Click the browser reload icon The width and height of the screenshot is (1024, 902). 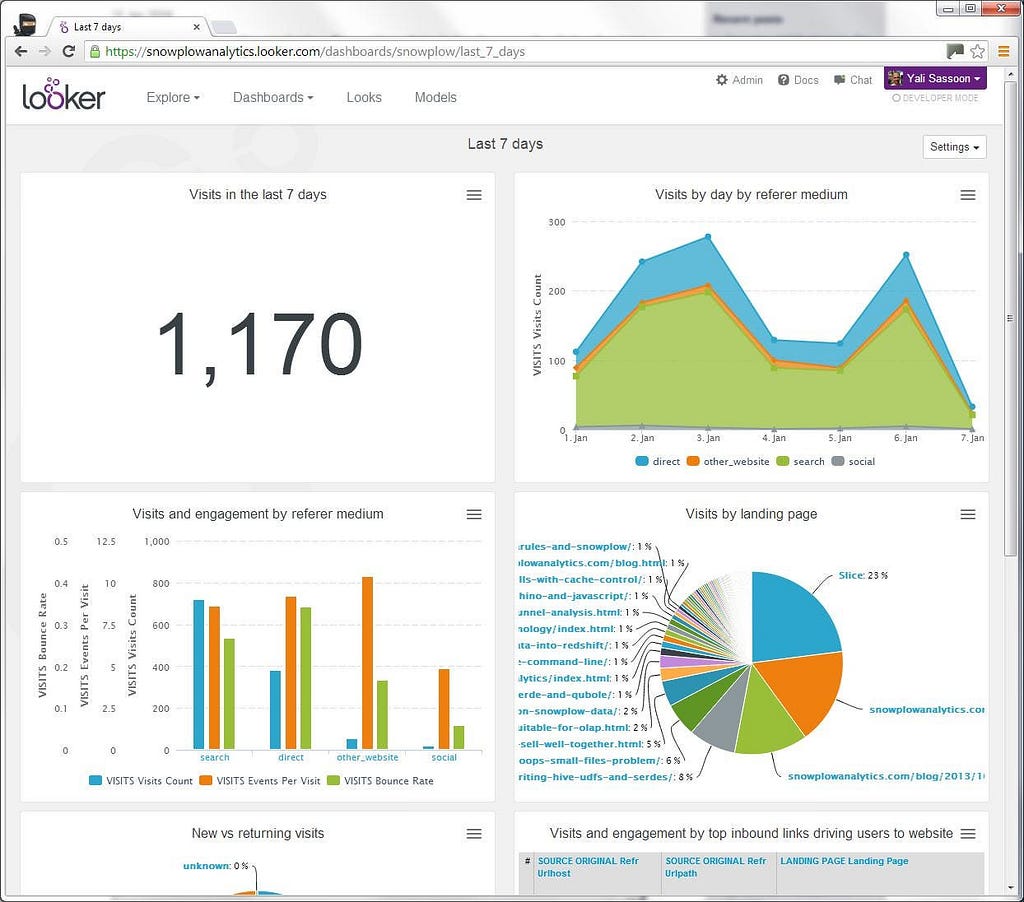(x=69, y=51)
